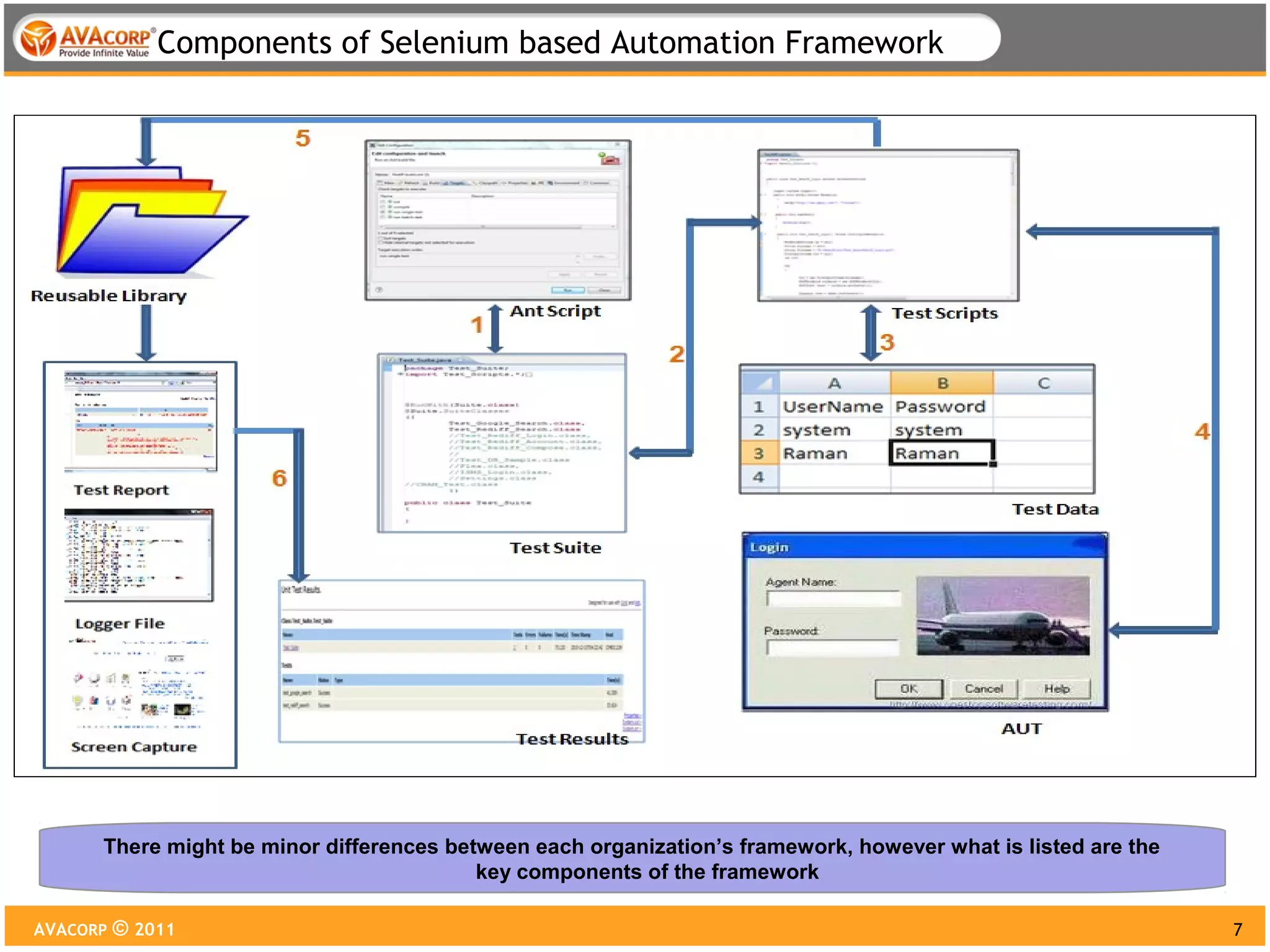
Task: Select spreadsheet row 2 header
Action: (760, 430)
